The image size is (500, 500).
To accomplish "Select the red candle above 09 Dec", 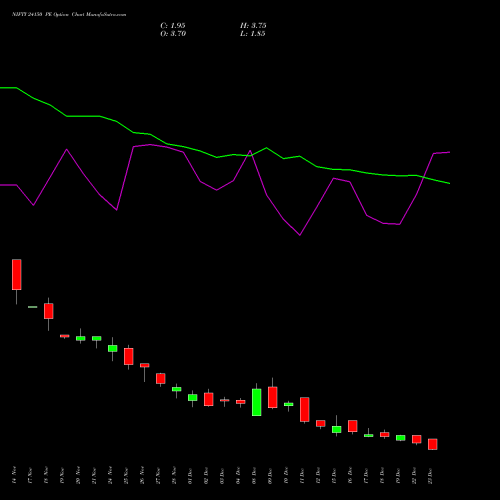I will pos(273,397).
